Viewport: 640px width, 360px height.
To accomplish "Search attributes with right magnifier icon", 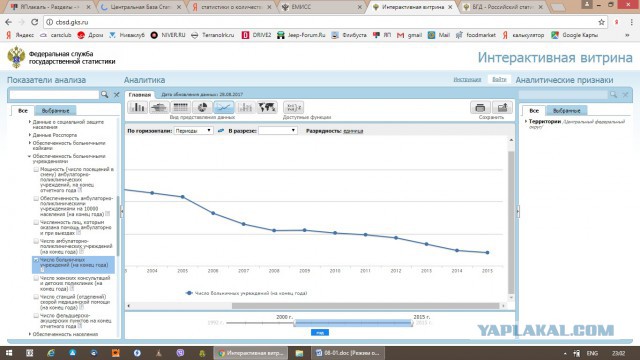I will point(613,95).
